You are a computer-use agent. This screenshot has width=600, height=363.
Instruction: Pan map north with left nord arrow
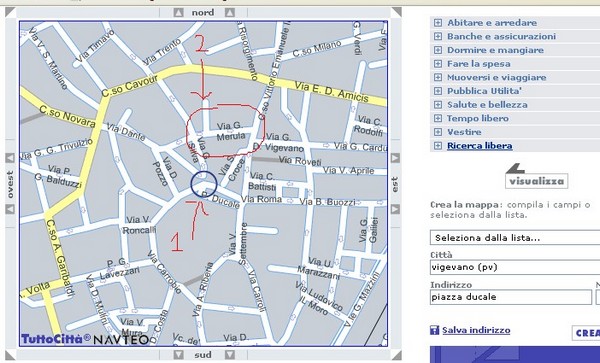pyautogui.click(x=178, y=13)
